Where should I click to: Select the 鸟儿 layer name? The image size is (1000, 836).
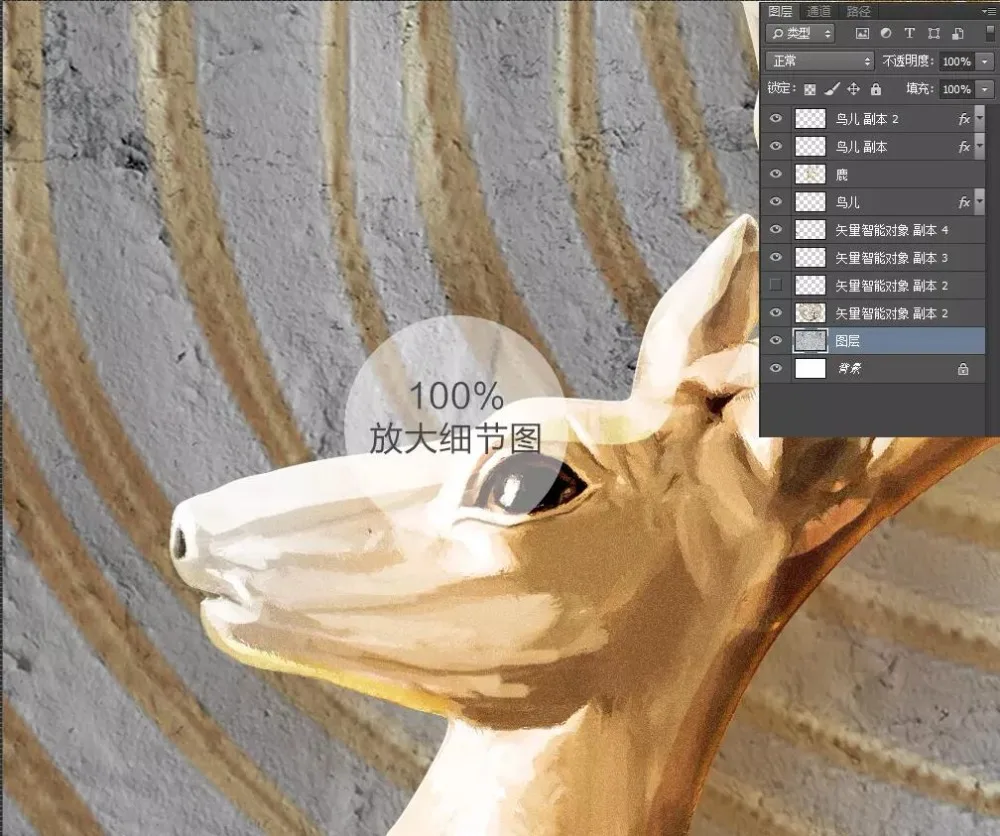pyautogui.click(x=848, y=203)
